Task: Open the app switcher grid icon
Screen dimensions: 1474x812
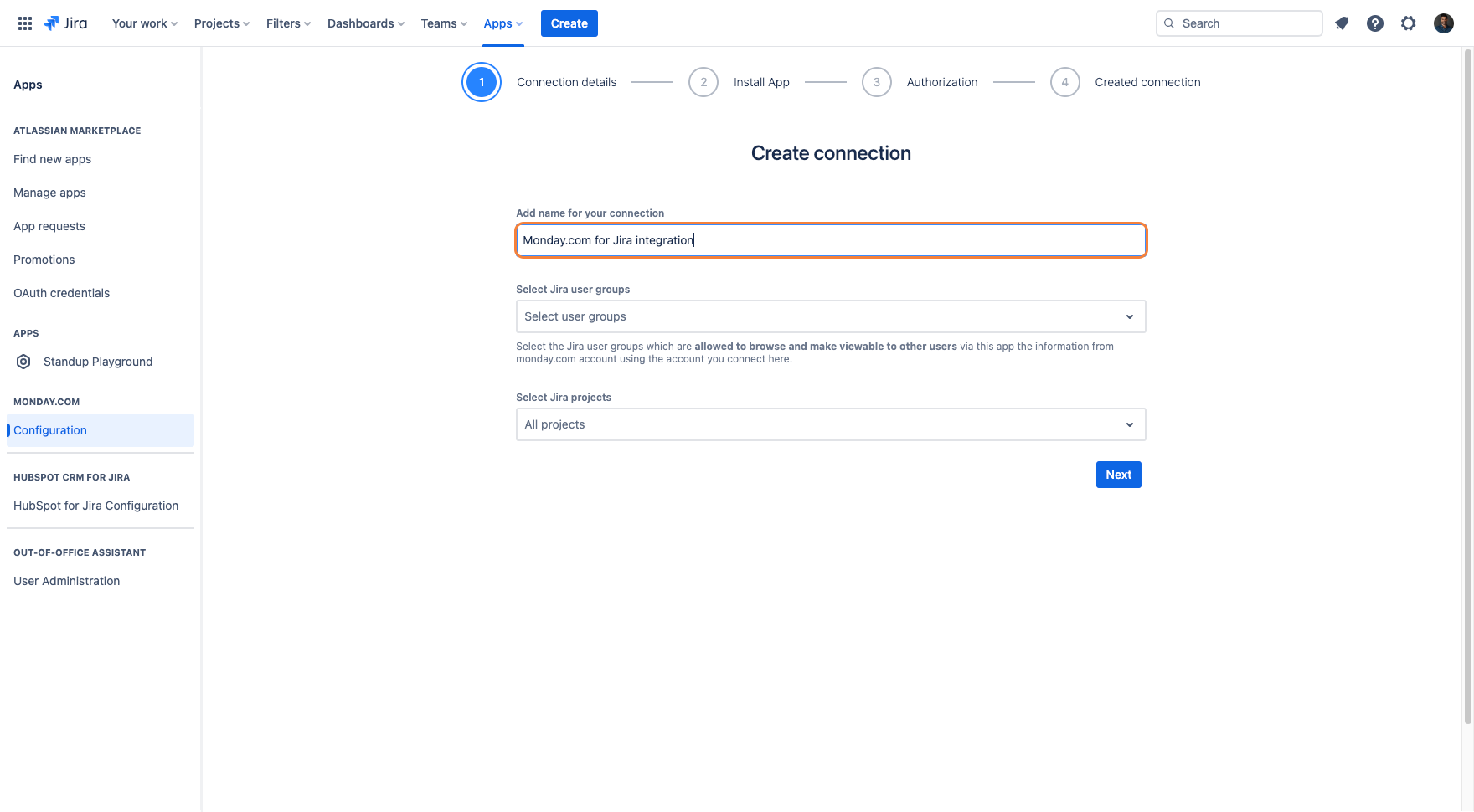Action: [x=25, y=23]
